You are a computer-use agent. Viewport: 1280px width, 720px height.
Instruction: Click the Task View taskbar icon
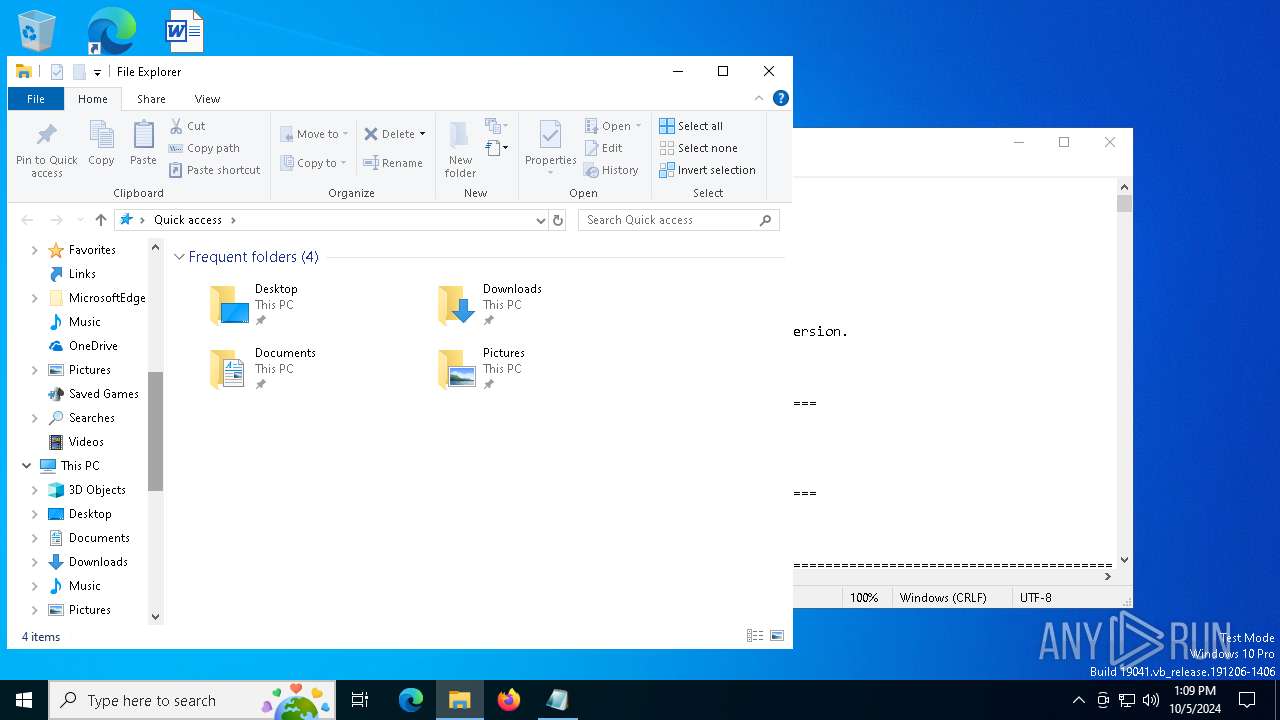click(x=360, y=700)
